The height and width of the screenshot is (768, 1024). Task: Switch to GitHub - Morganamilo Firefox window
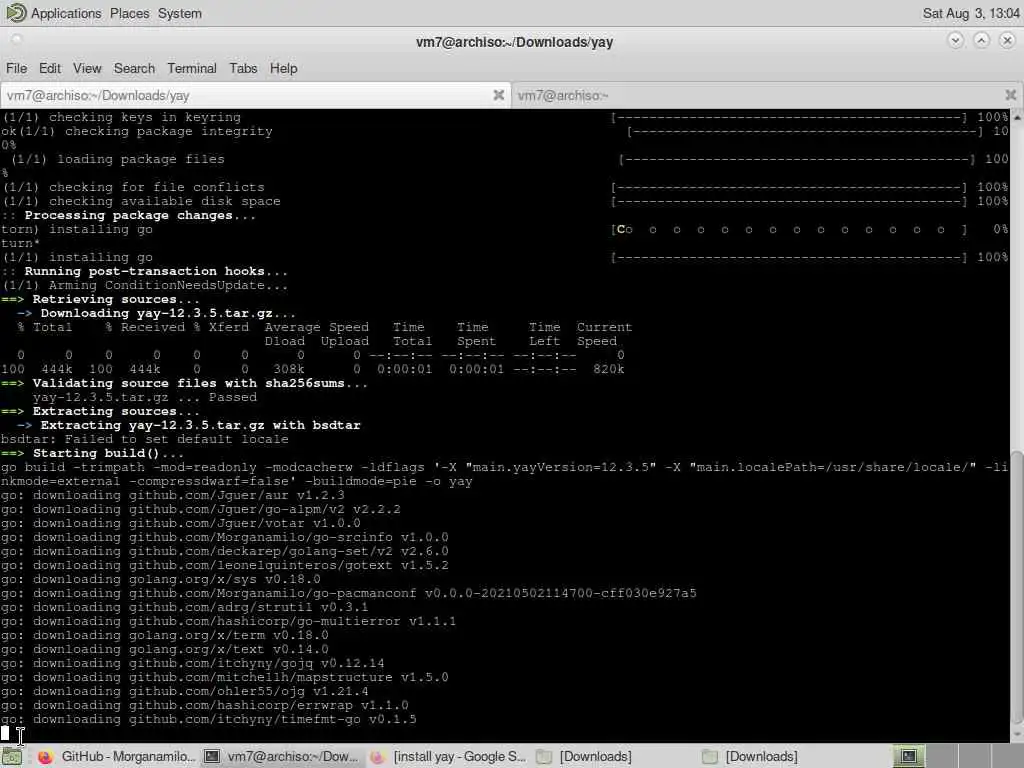point(116,756)
